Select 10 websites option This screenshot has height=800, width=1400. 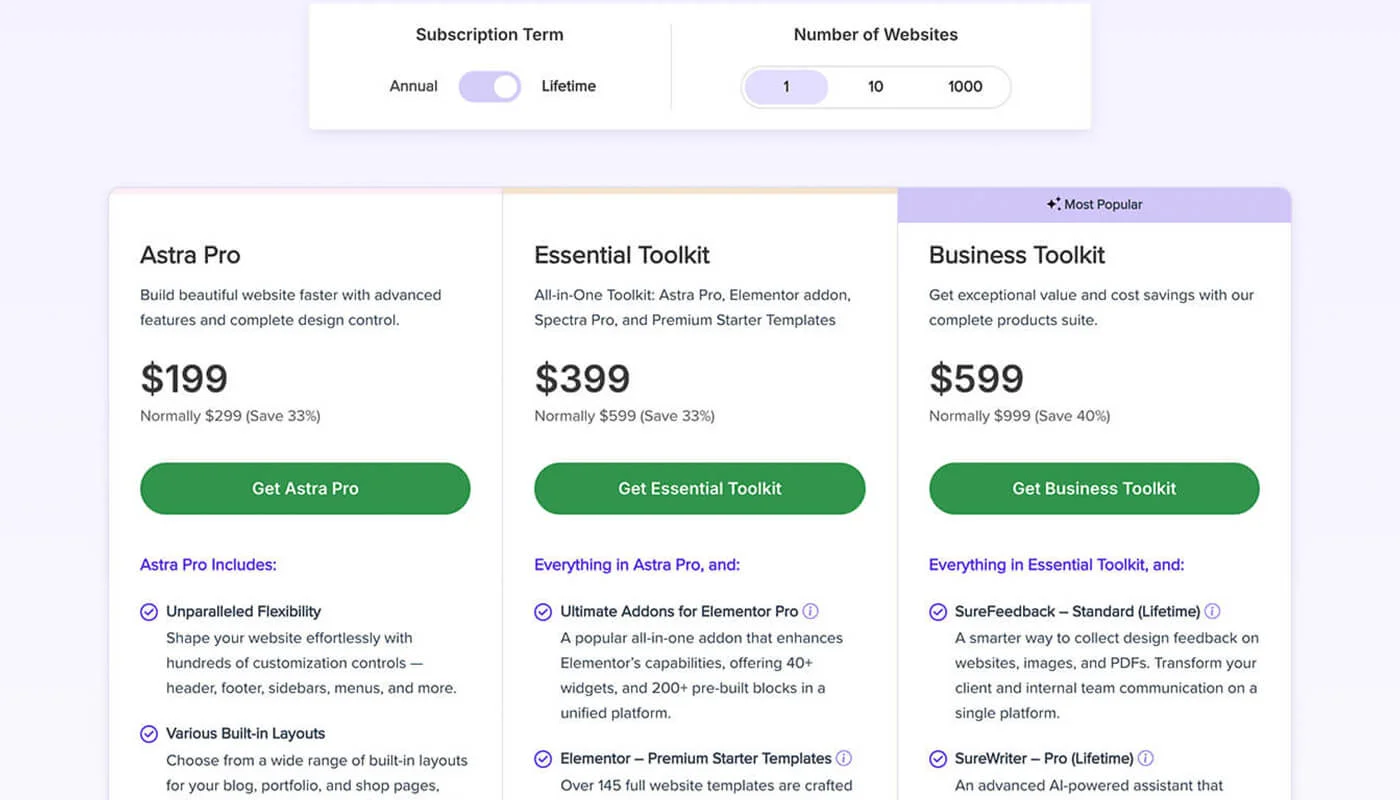pos(875,87)
